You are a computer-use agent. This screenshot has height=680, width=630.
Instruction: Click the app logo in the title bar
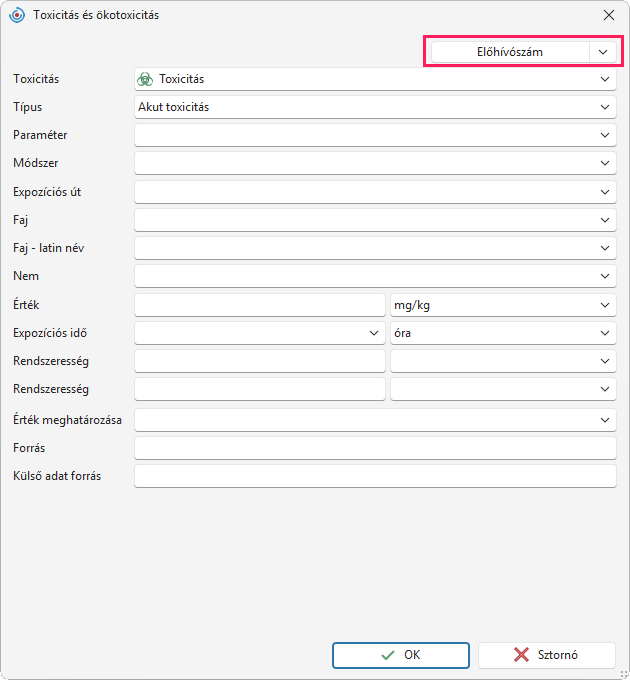(17, 15)
